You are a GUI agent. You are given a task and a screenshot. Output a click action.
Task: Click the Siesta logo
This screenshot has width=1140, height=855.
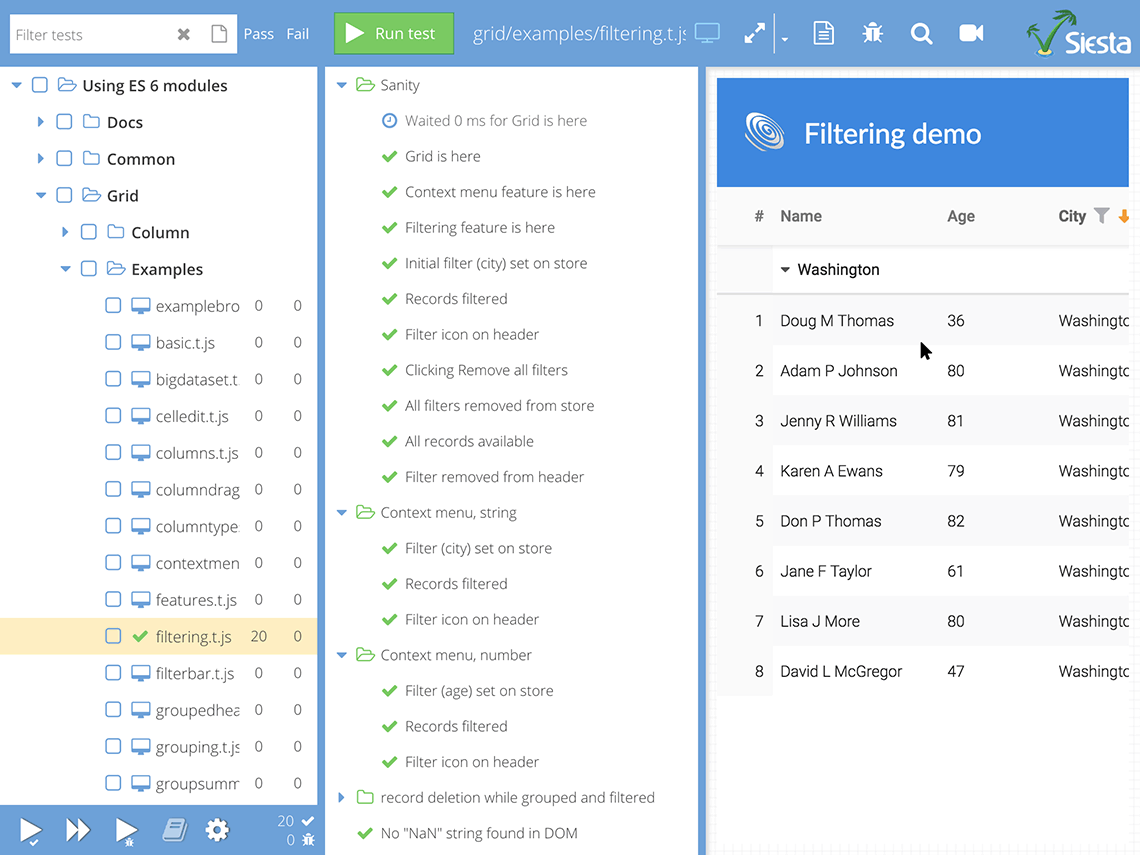pyautogui.click(x=1079, y=33)
